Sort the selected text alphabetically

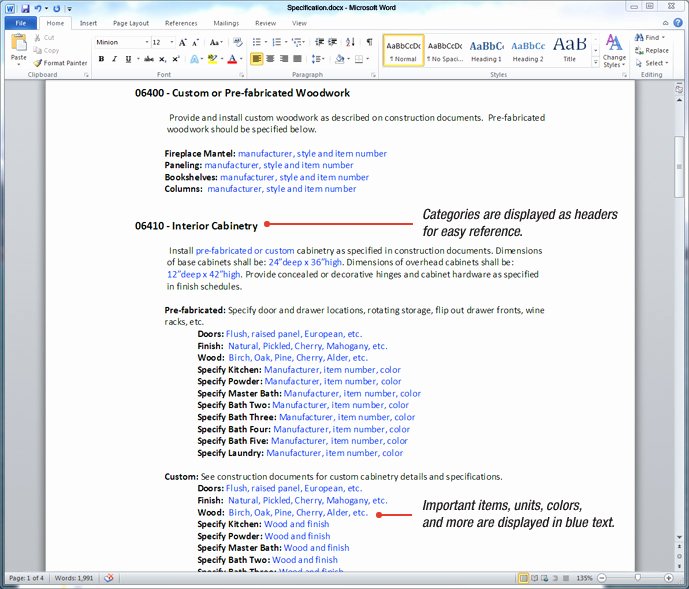point(350,42)
